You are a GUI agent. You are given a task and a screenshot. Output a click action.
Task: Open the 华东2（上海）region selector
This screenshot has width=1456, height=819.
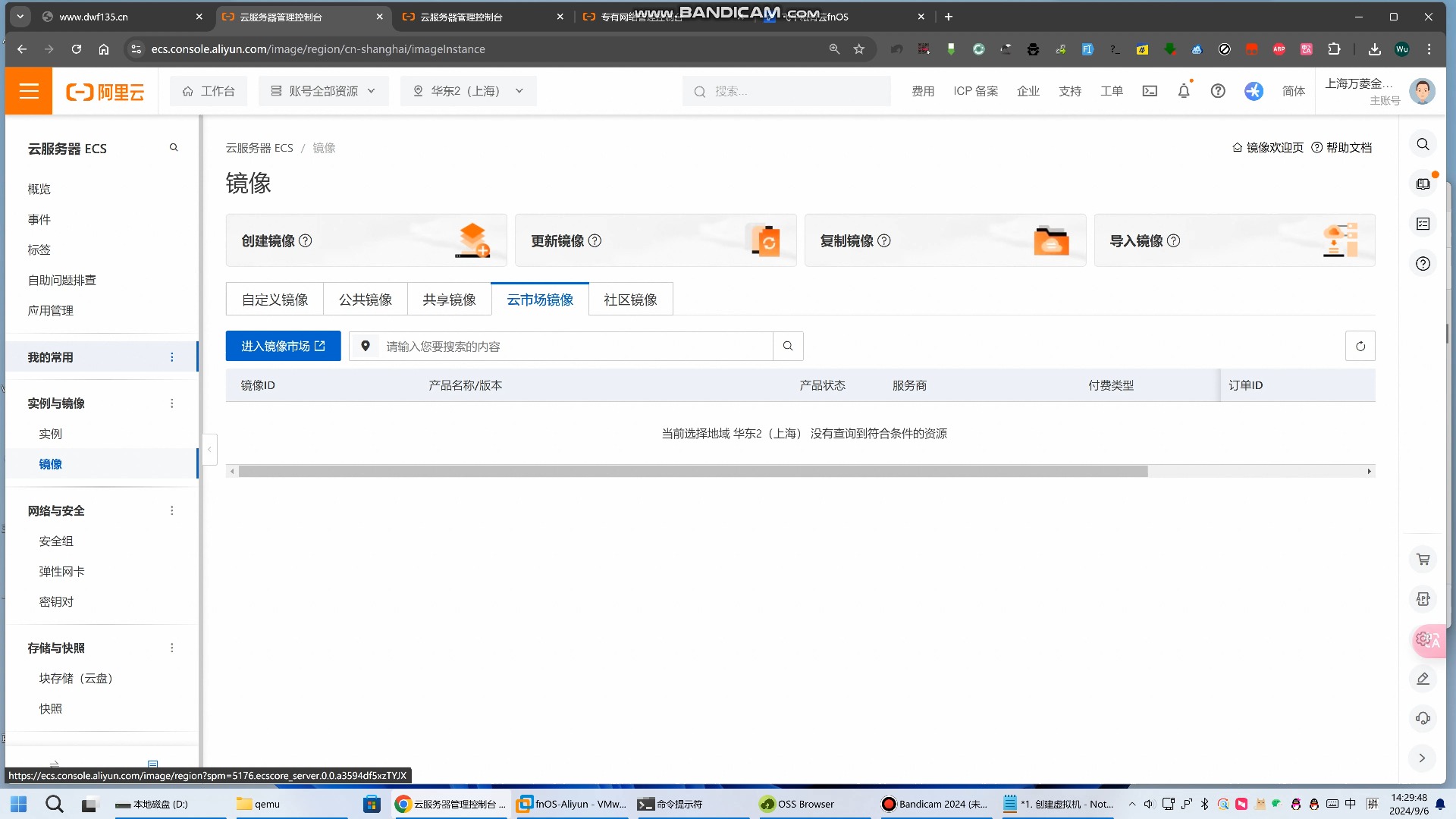click(468, 91)
